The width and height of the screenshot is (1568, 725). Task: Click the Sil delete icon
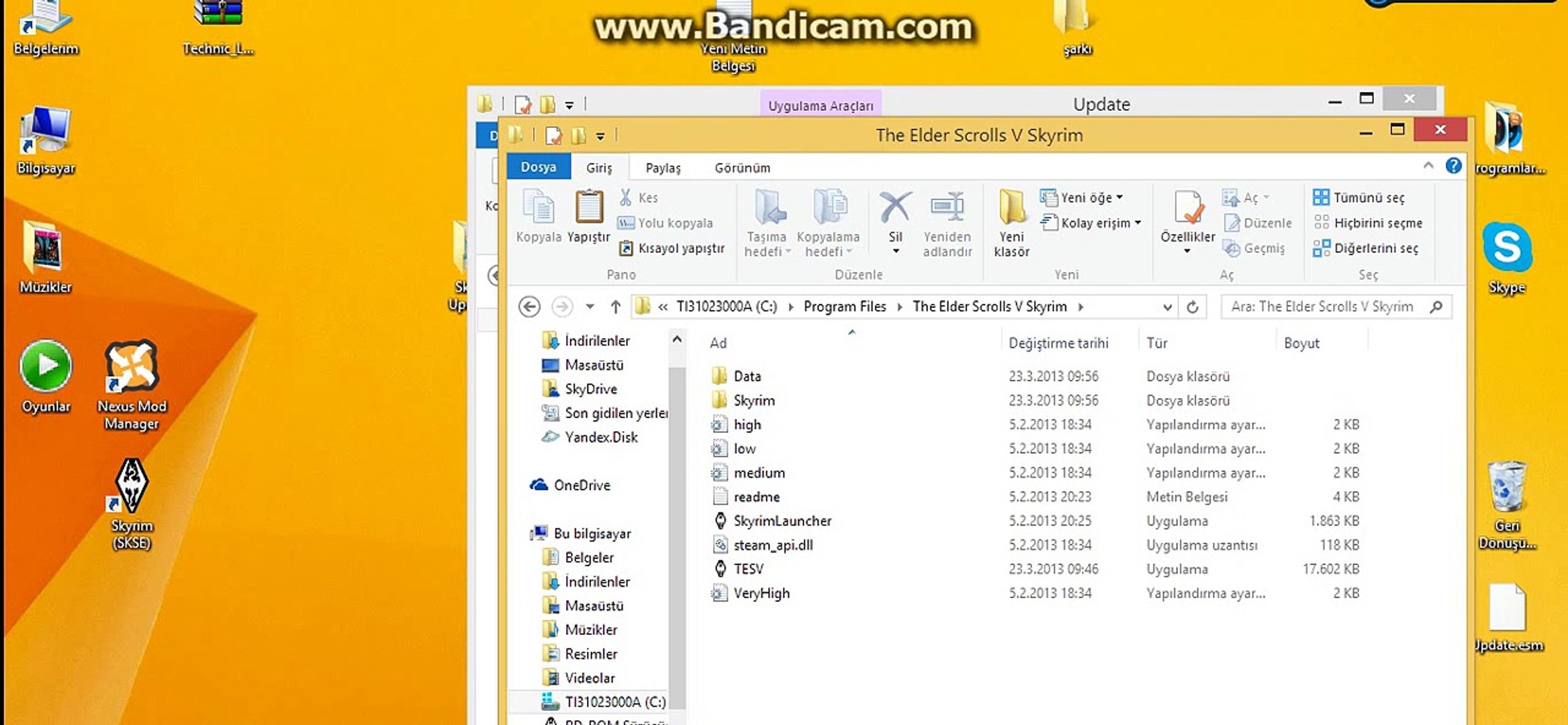coord(895,207)
